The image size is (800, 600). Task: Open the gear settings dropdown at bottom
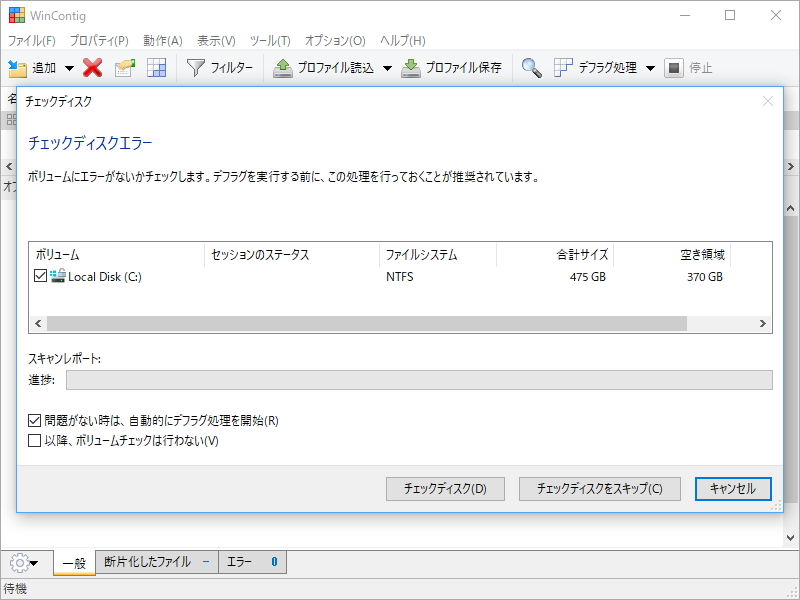(24, 563)
